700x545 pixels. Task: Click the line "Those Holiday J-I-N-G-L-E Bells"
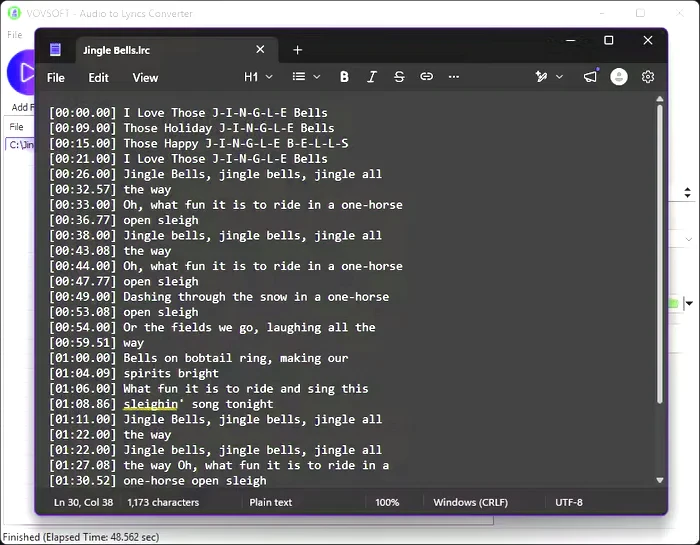[x=229, y=128]
